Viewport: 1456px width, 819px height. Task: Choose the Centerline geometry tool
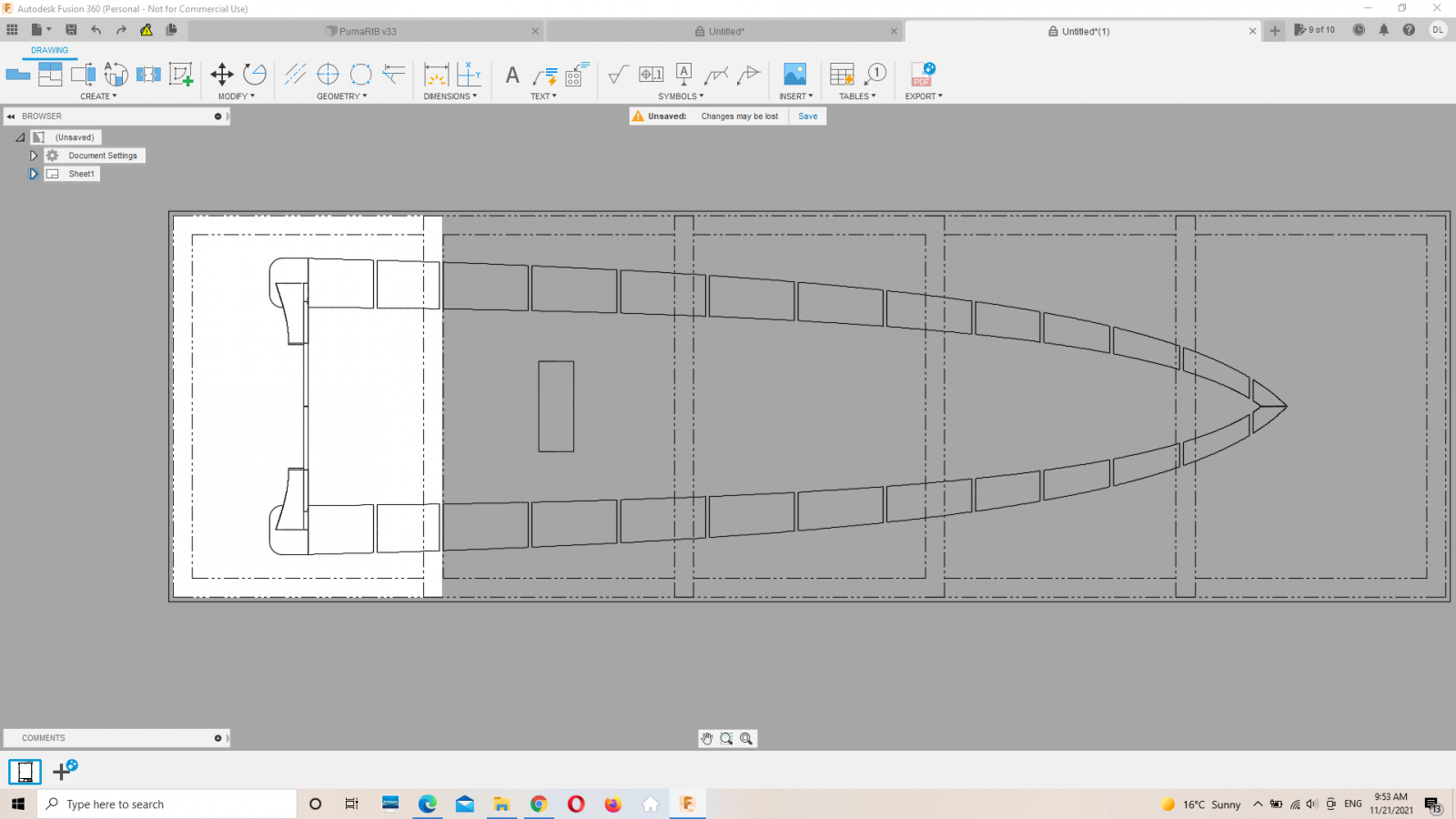[x=295, y=74]
